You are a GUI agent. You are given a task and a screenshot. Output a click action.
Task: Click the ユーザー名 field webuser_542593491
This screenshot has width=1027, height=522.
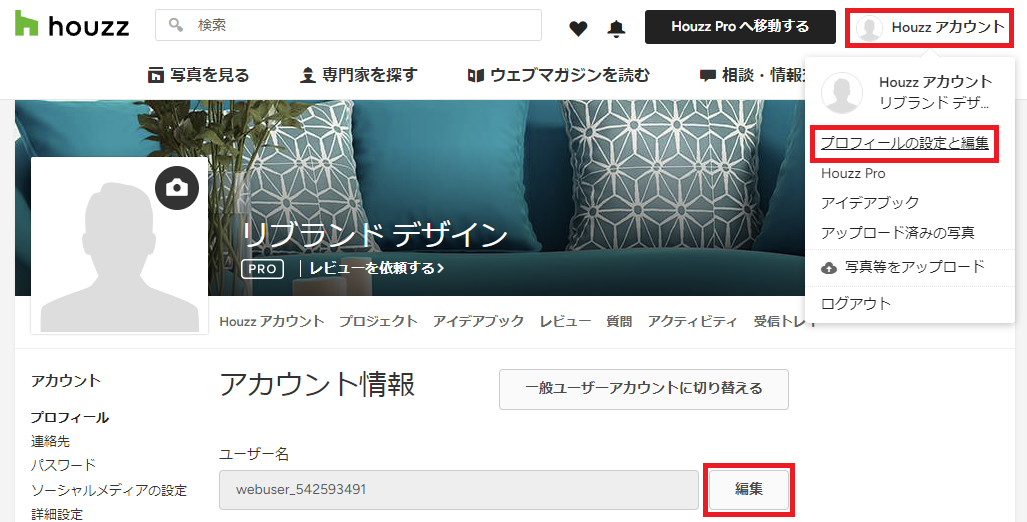(x=458, y=489)
